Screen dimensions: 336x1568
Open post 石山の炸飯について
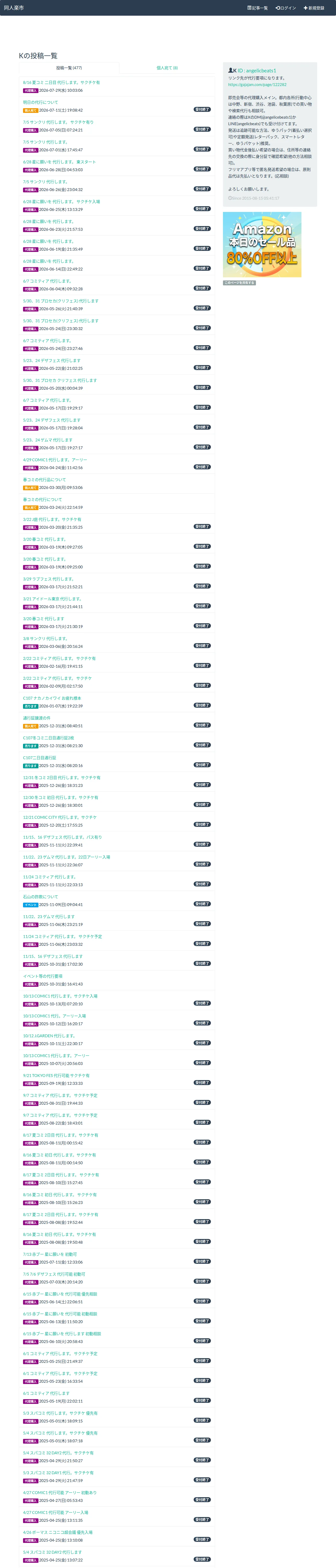click(x=41, y=897)
